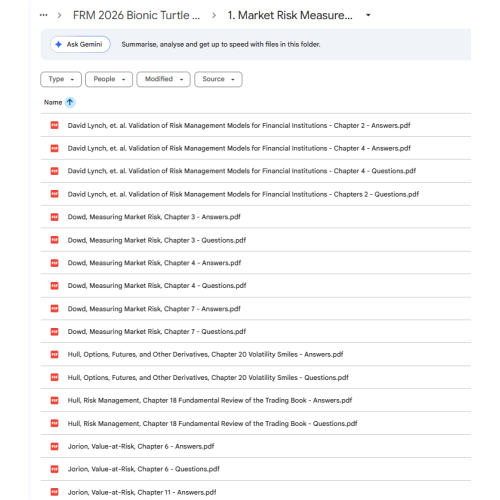The height and width of the screenshot is (500, 500).
Task: Click PDF icon of Jorion Chapter 6 - Questions.pdf
Action: (55, 469)
